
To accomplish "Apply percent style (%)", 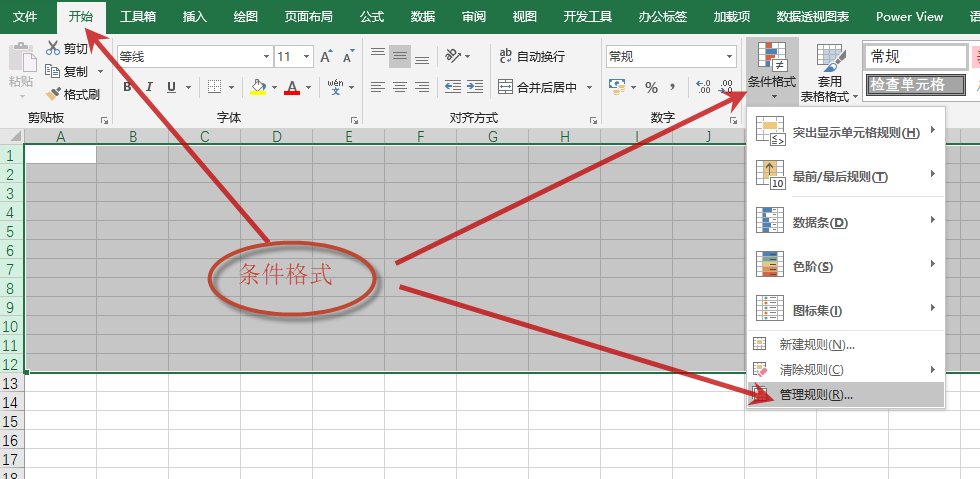I will pyautogui.click(x=652, y=88).
